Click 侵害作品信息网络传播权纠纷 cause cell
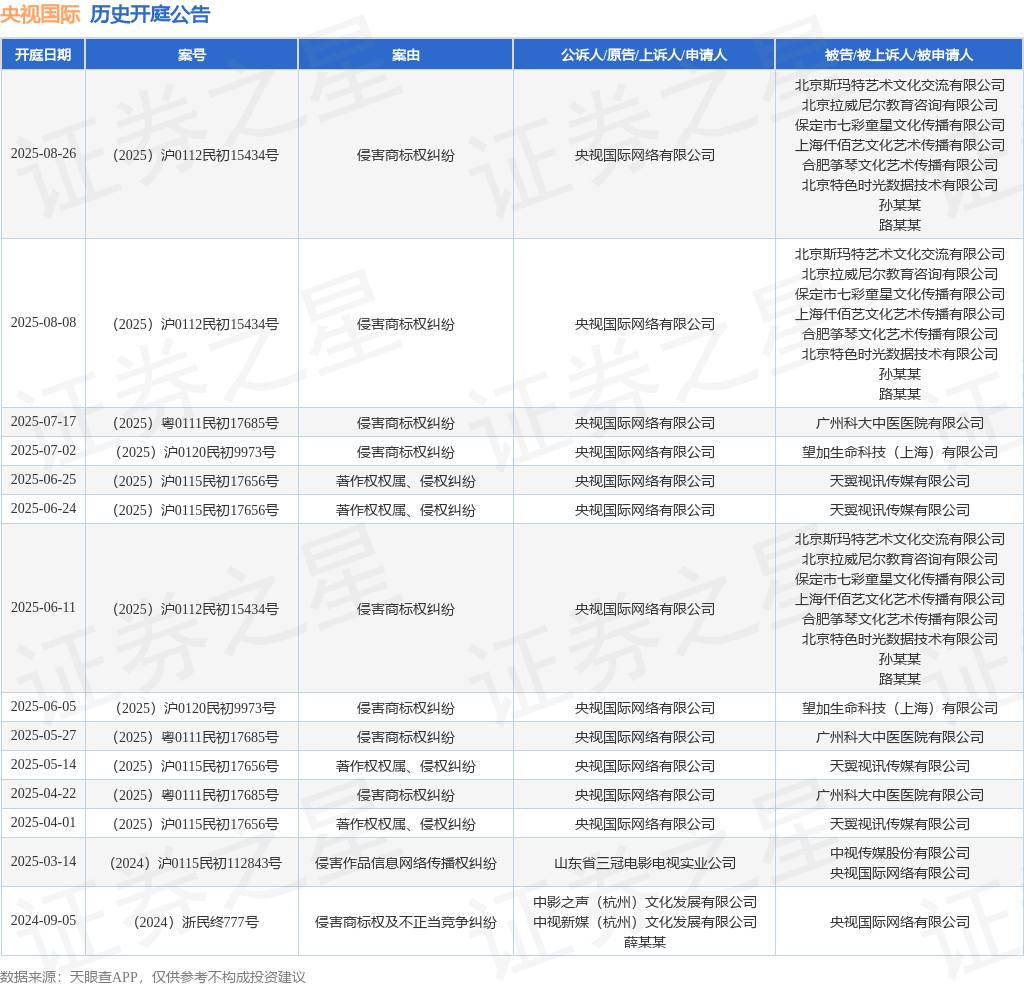This screenshot has height=986, width=1024. tap(406, 863)
